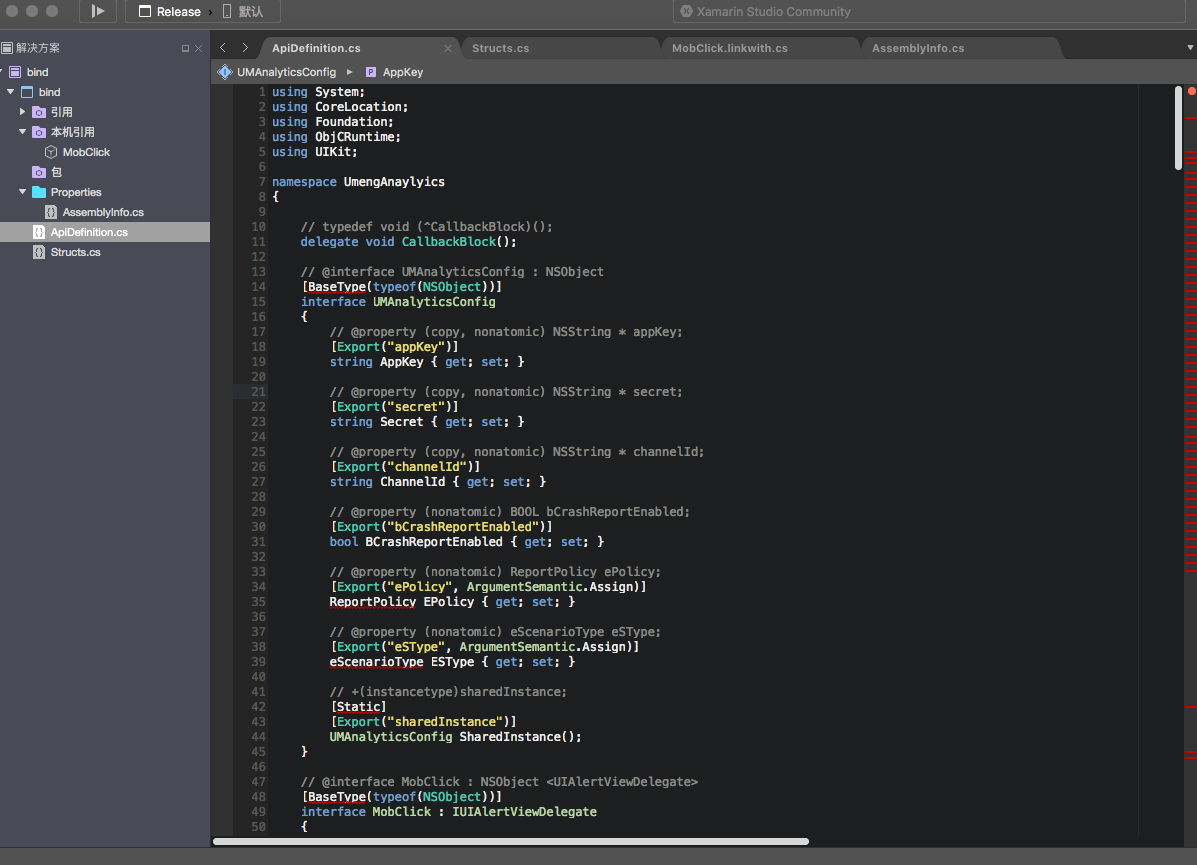Select ApiDefinition.cs in the solution tree
Image resolution: width=1197 pixels, height=865 pixels.
(89, 232)
